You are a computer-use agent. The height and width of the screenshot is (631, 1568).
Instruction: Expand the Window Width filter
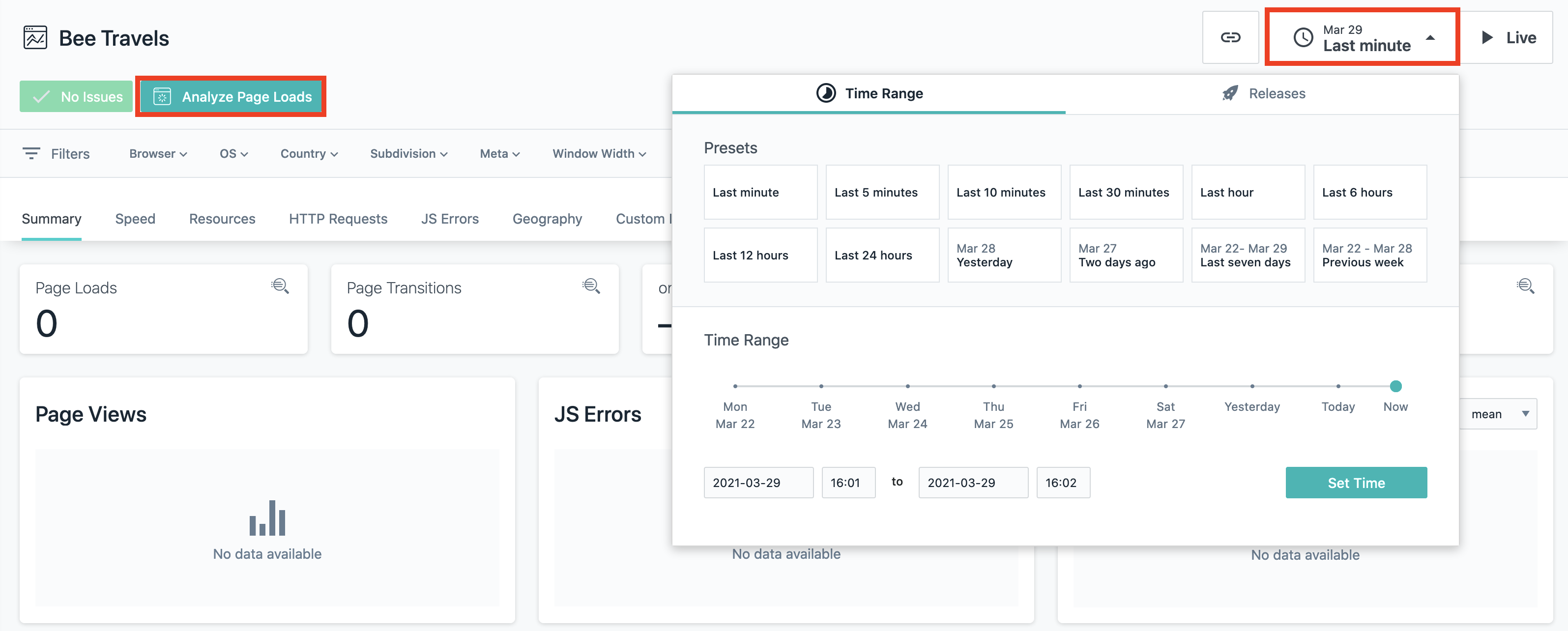(599, 154)
